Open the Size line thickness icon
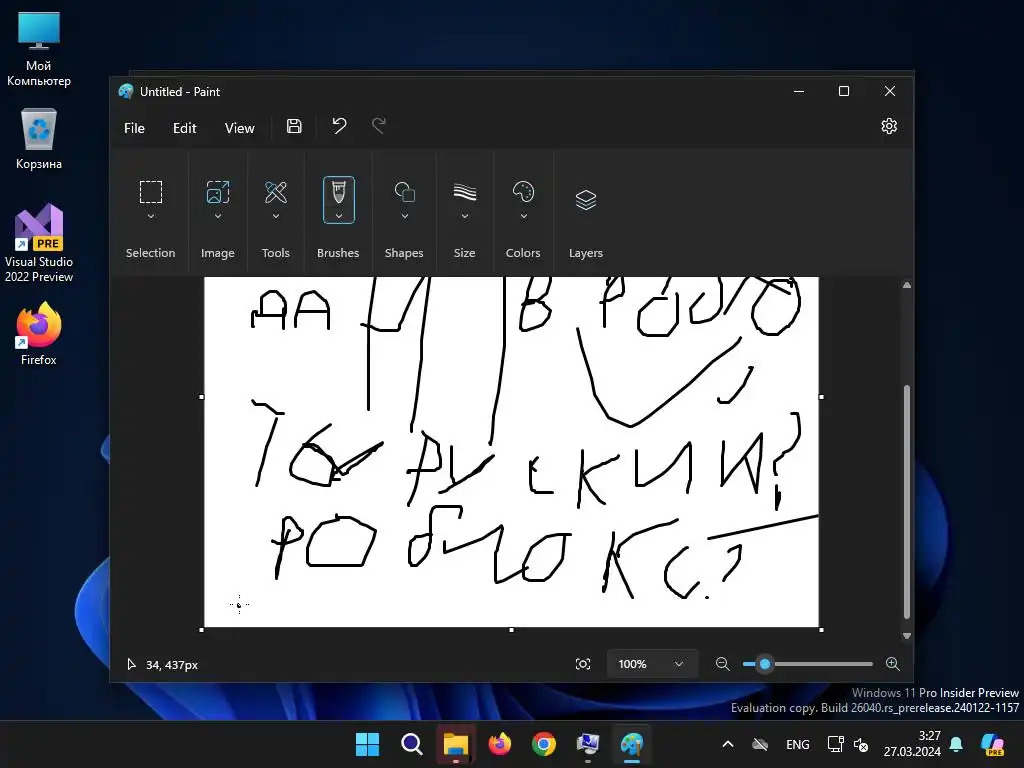This screenshot has height=768, width=1024. coord(464,192)
